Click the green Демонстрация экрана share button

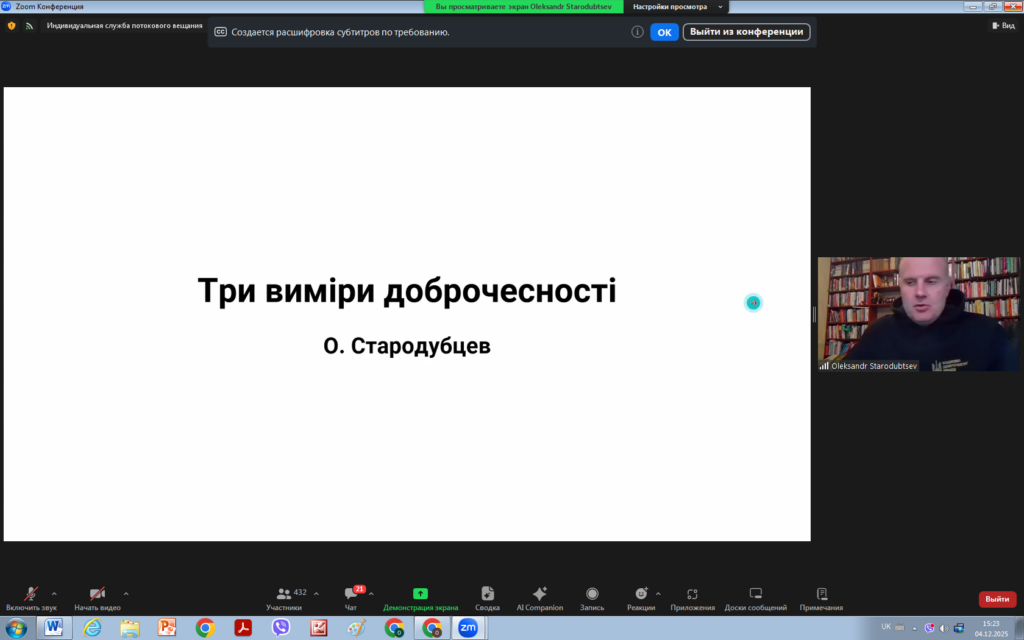pyautogui.click(x=420, y=597)
